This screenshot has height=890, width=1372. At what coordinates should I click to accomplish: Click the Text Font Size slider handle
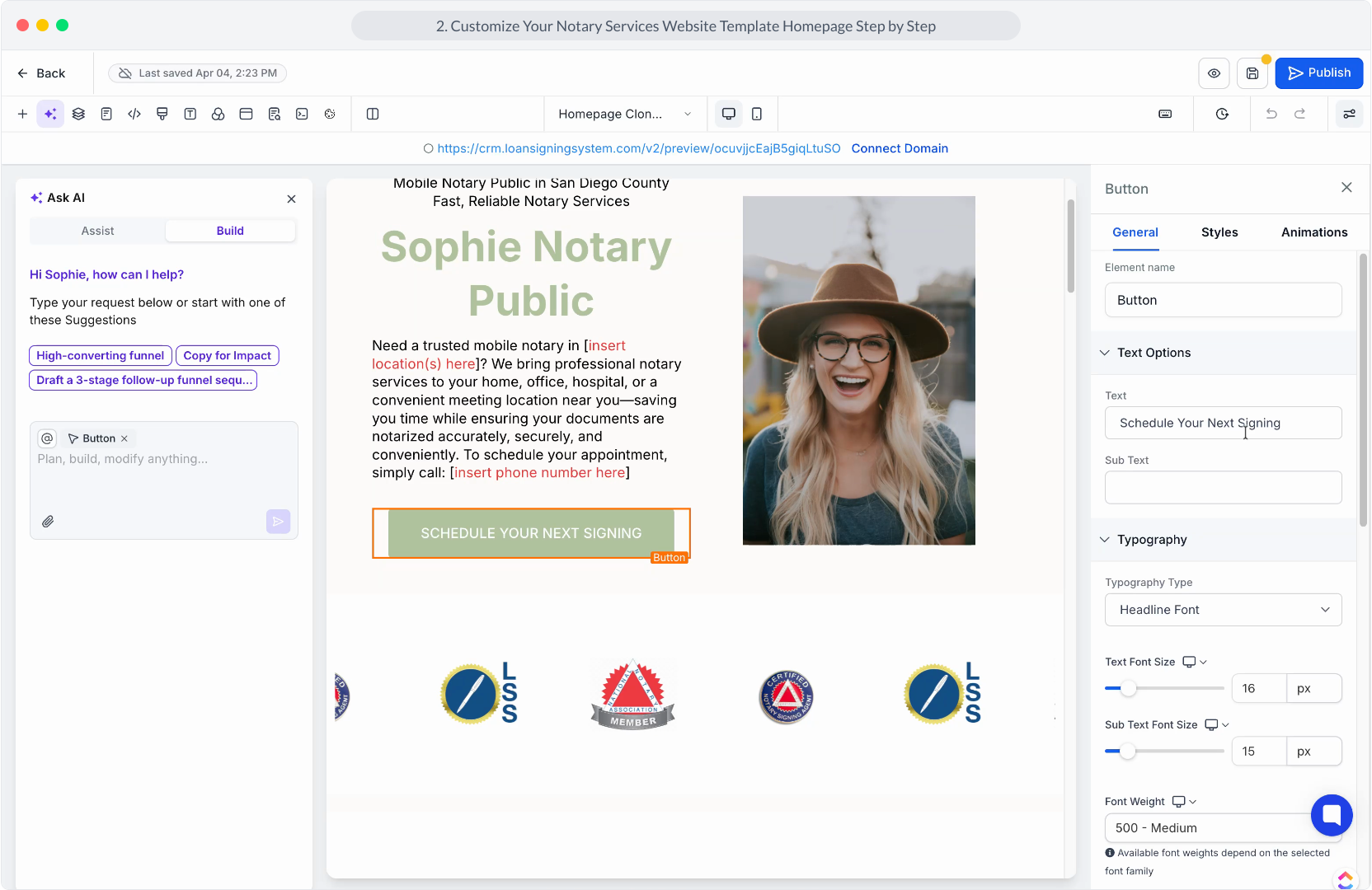coord(1128,688)
